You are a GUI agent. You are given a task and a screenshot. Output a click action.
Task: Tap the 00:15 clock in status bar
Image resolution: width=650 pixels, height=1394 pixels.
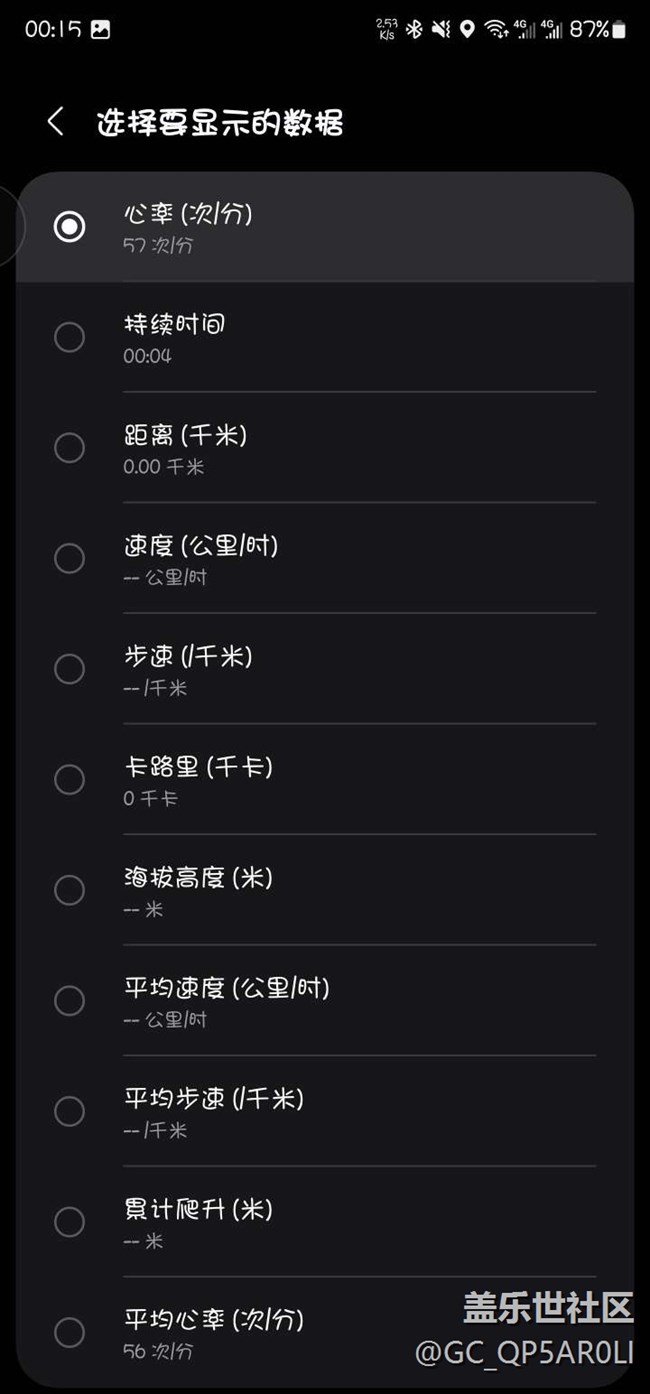[x=52, y=29]
